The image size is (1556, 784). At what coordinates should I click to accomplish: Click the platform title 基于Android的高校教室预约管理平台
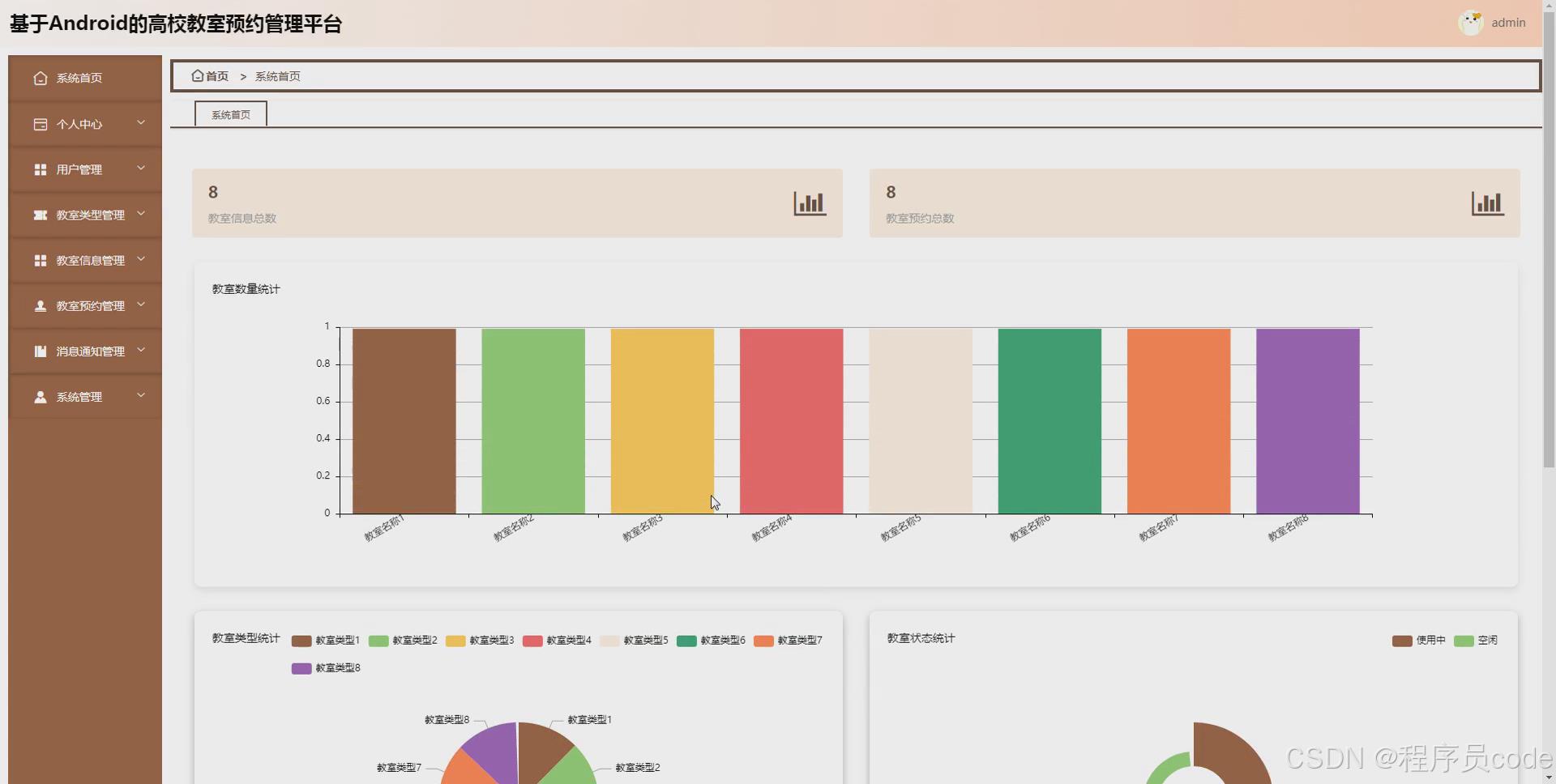[x=176, y=23]
